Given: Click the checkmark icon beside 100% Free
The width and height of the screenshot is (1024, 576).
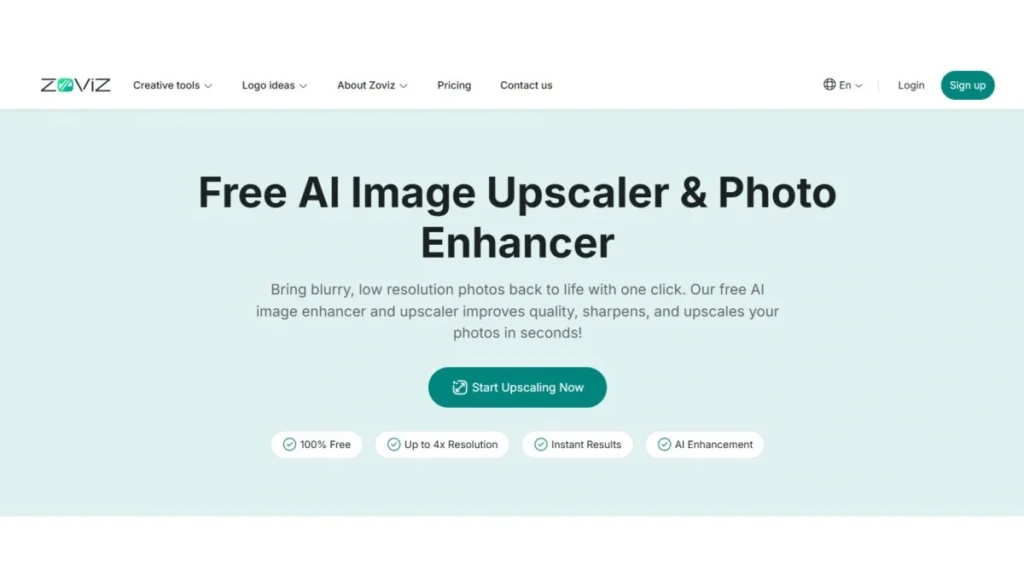Looking at the screenshot, I should (289, 444).
